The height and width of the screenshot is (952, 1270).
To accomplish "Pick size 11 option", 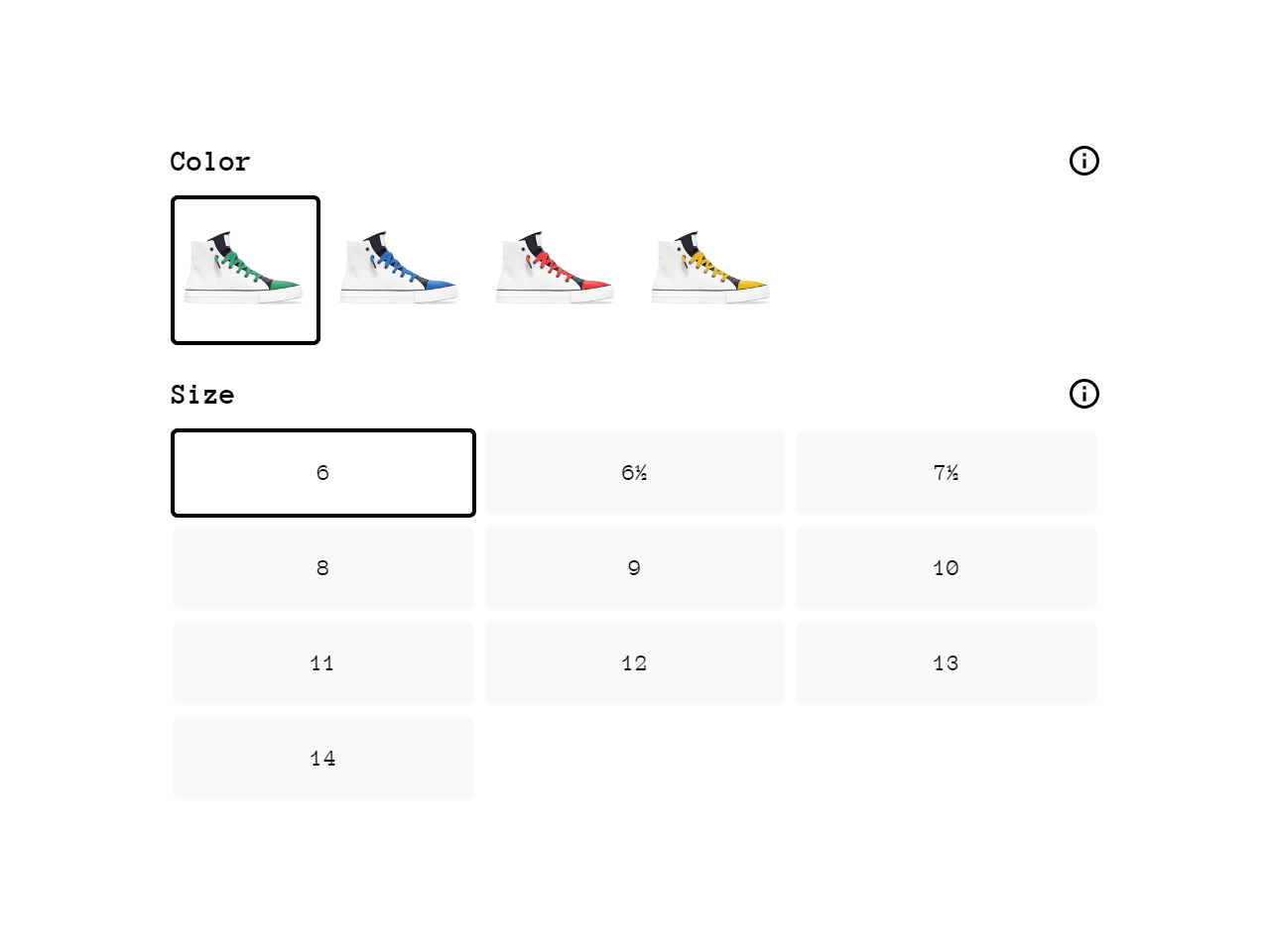I will (x=323, y=663).
